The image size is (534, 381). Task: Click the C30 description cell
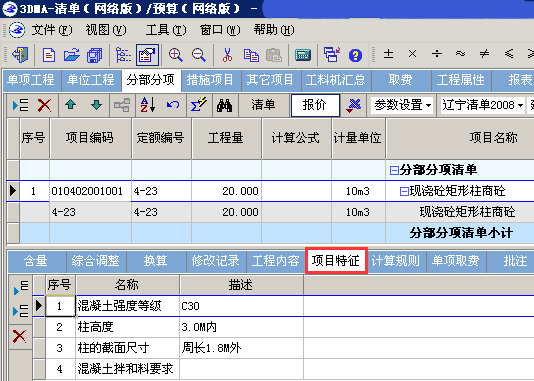click(241, 306)
